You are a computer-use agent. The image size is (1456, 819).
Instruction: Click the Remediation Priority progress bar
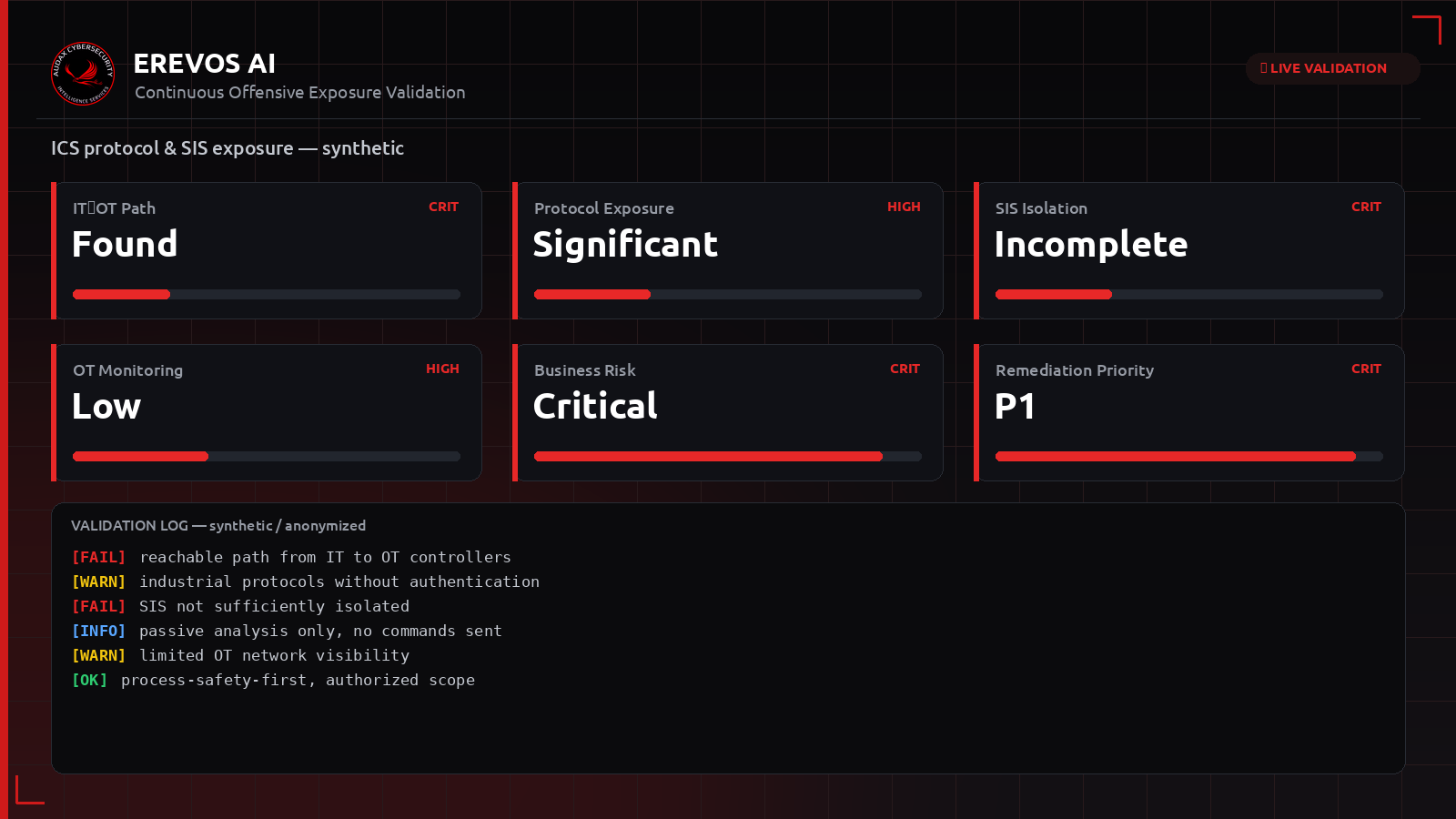tap(1189, 456)
